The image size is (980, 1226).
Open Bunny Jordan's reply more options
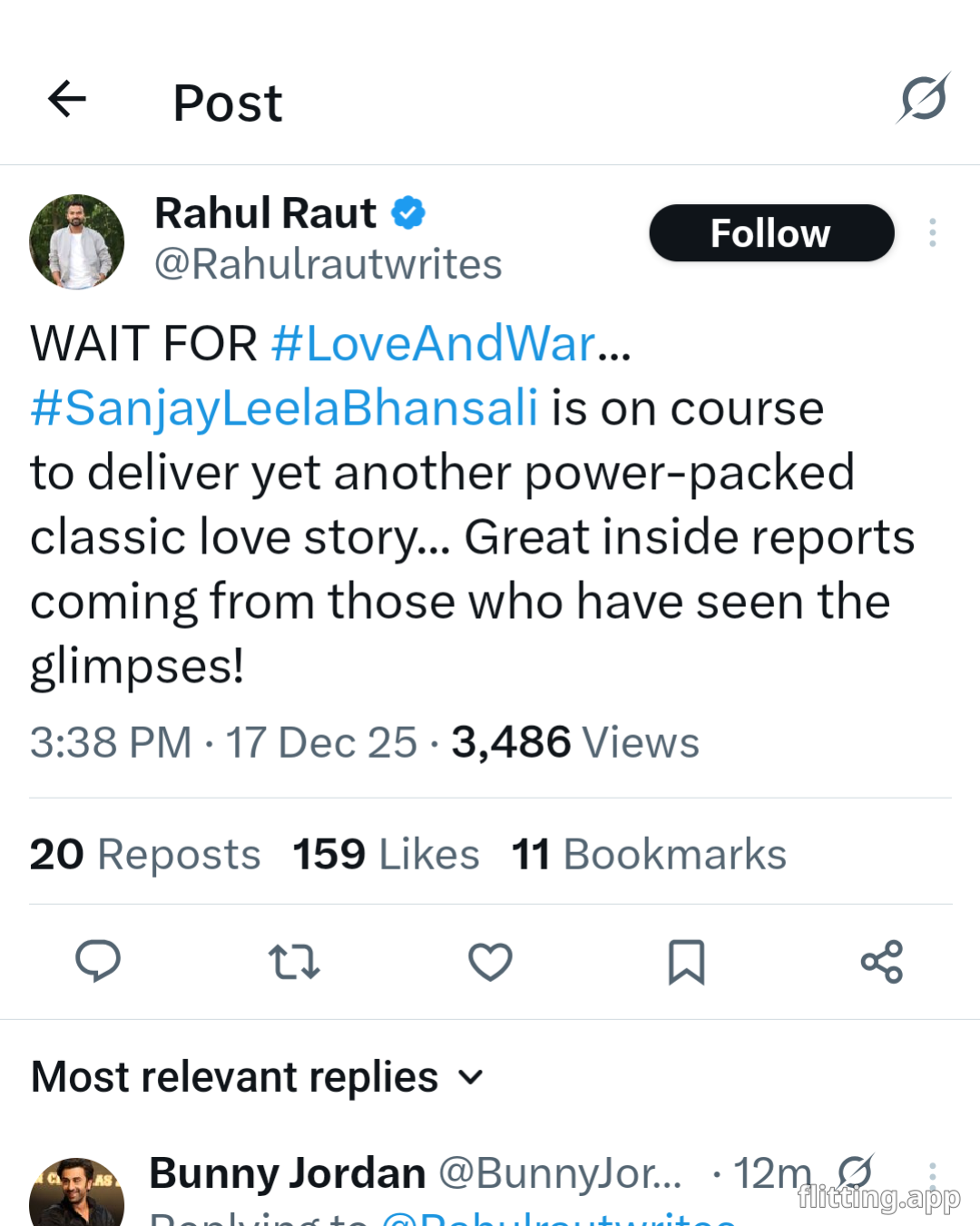click(x=932, y=1173)
